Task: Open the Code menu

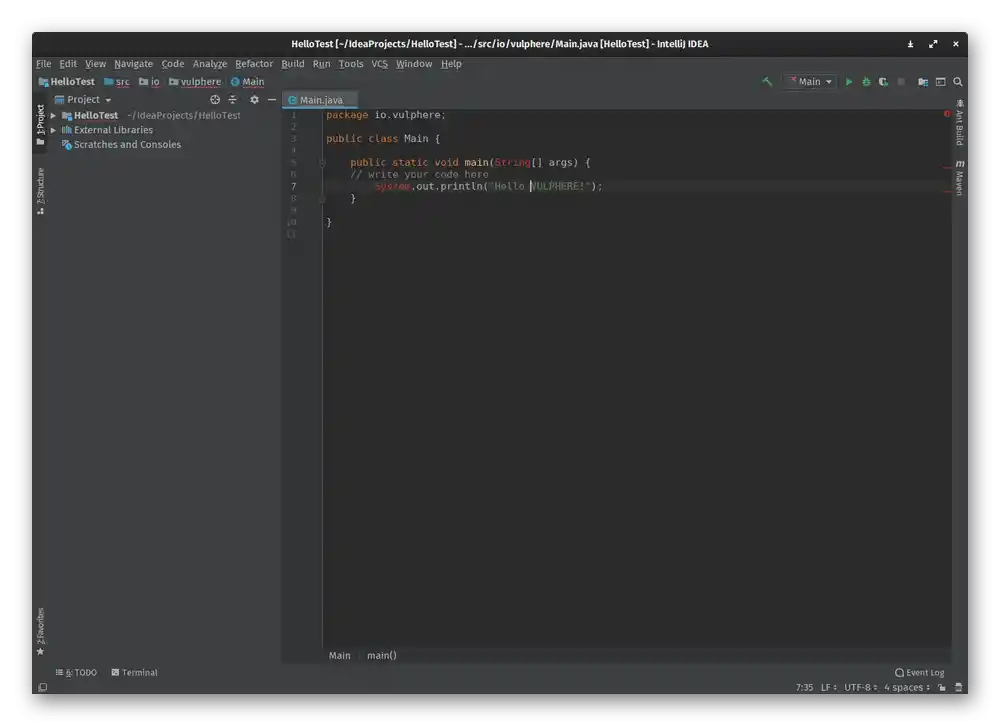Action: 172,64
